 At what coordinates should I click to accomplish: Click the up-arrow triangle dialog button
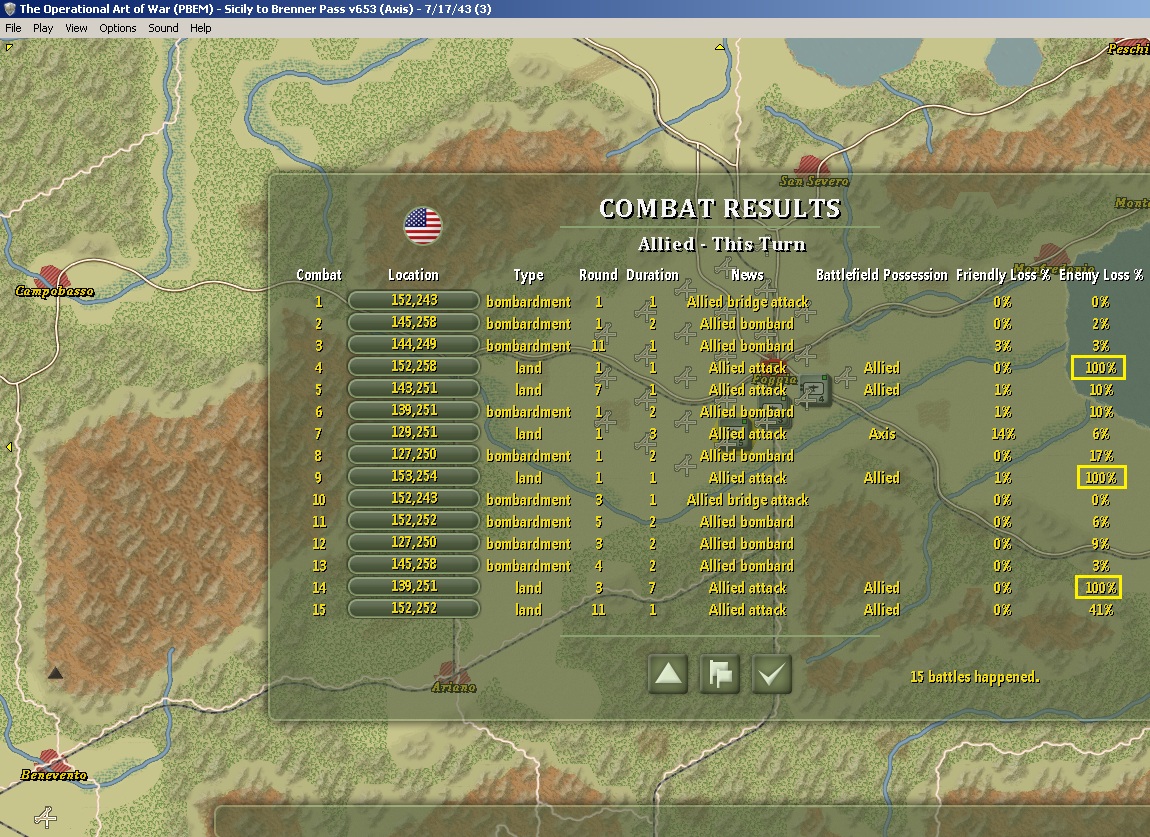[x=668, y=673]
